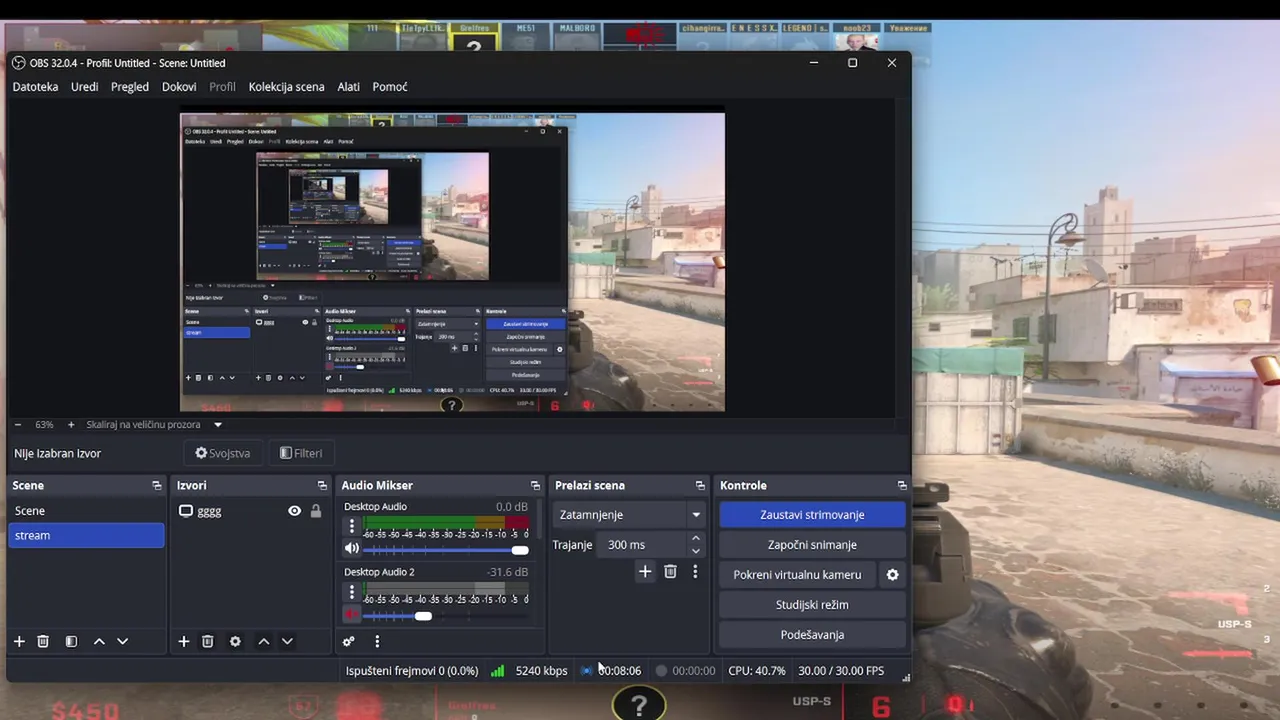Undock the Kontrole panel with its float icon

(902, 485)
